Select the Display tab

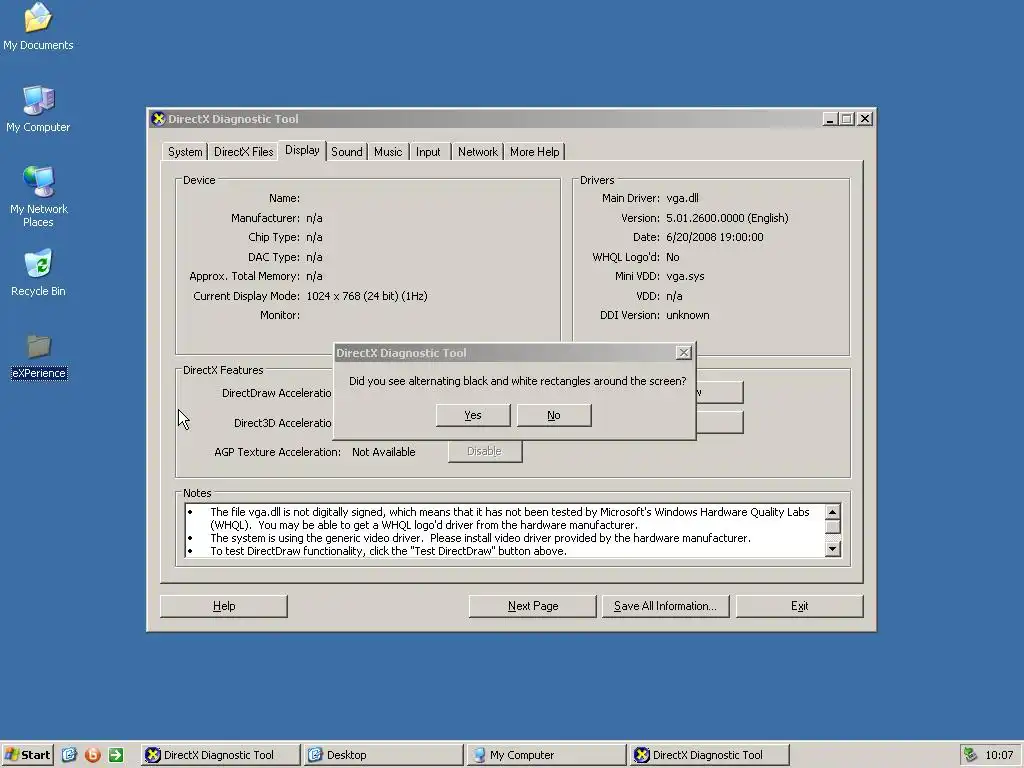tap(302, 150)
